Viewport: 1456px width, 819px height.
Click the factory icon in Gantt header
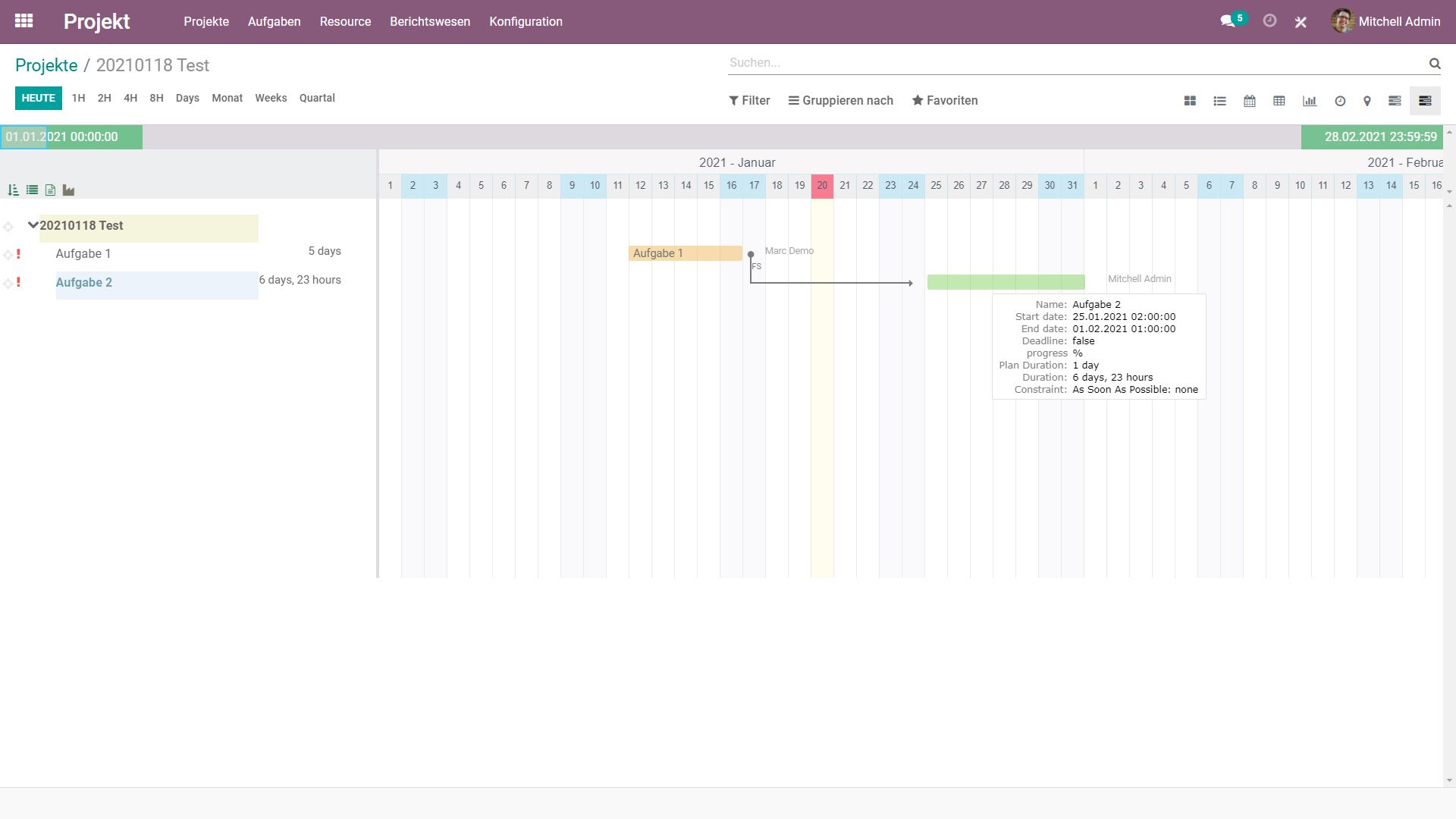68,190
